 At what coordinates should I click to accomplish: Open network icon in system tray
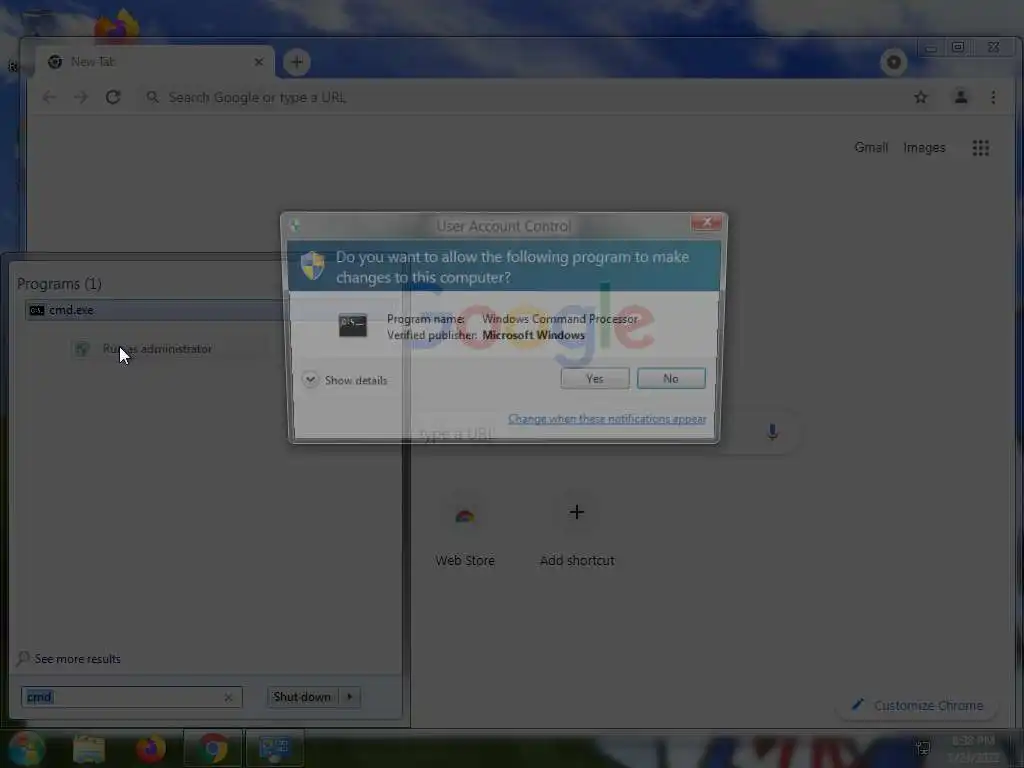coord(923,748)
